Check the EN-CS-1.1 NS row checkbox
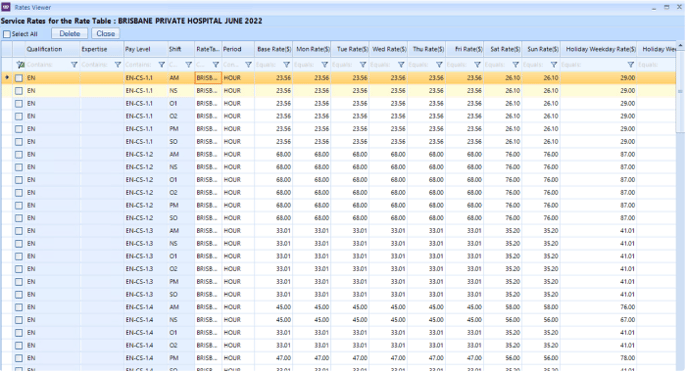Screen dimensions: 687x372 pos(18,91)
